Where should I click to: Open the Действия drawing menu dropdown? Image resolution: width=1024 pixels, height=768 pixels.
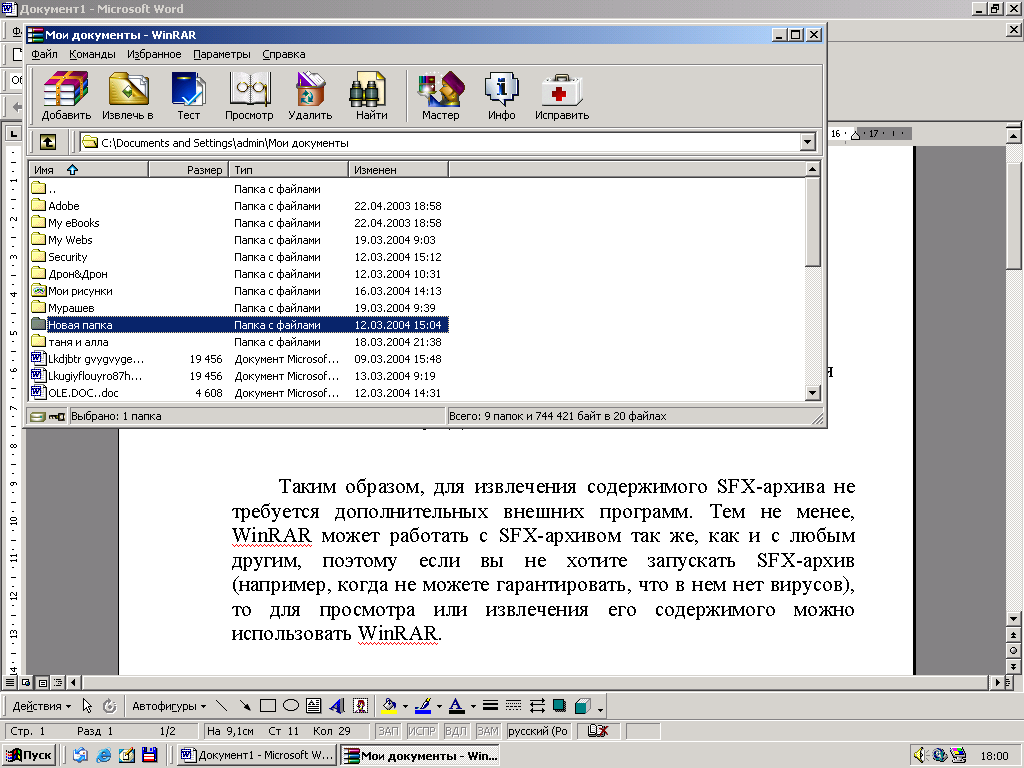[42, 706]
